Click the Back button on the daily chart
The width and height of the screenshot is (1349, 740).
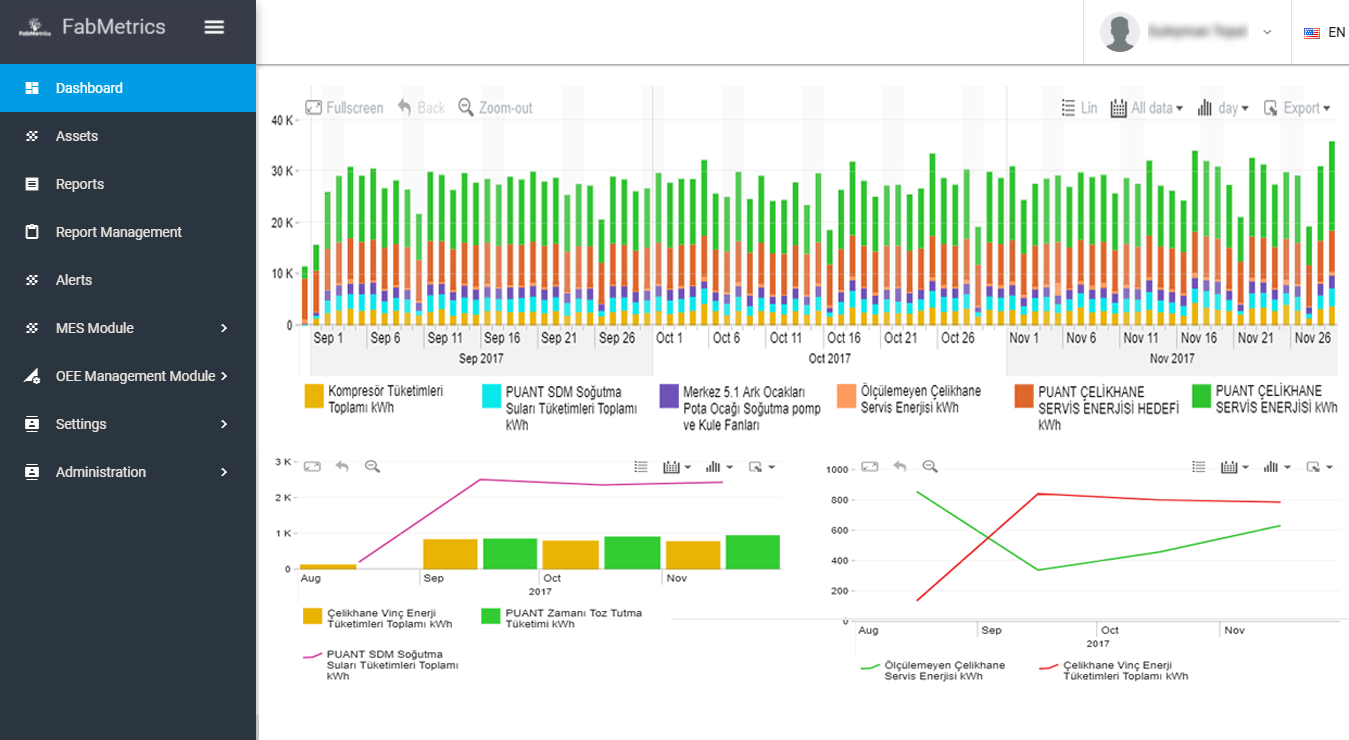(421, 107)
